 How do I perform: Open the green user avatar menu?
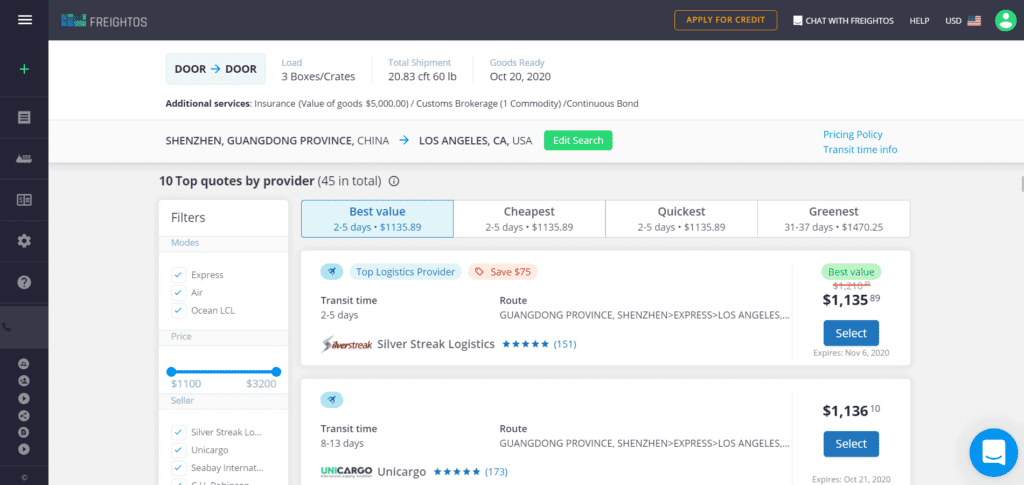tap(1004, 20)
